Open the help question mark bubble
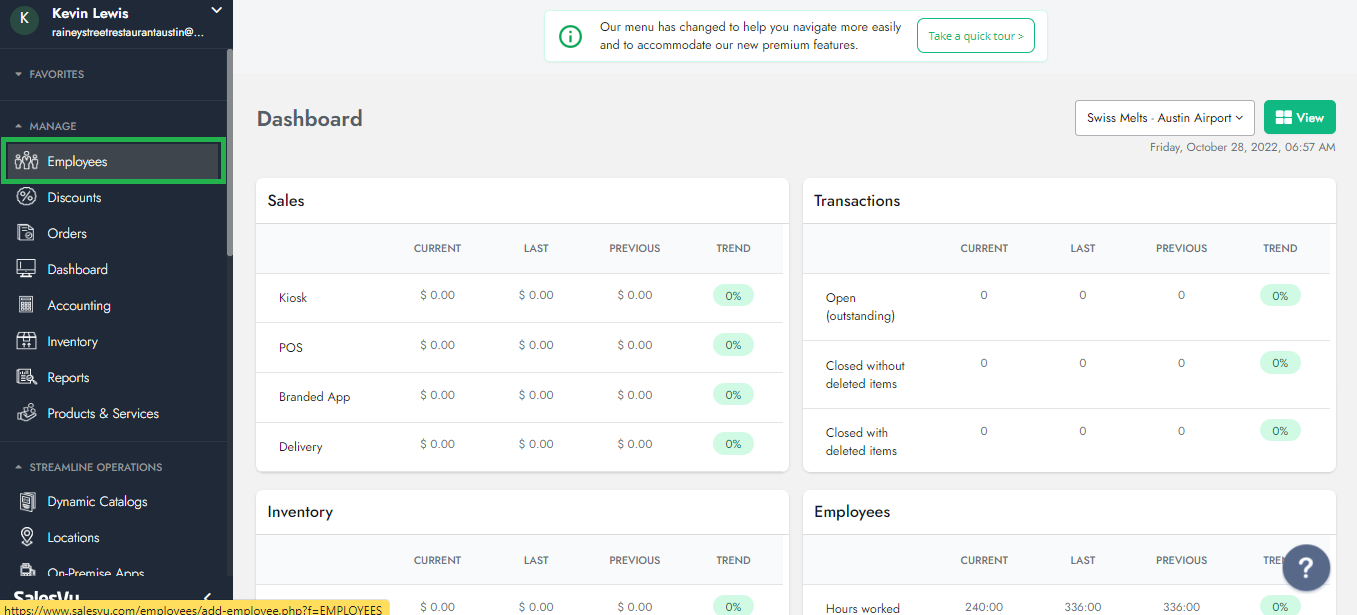Screen dimensions: 1357x615 coord(1306,567)
